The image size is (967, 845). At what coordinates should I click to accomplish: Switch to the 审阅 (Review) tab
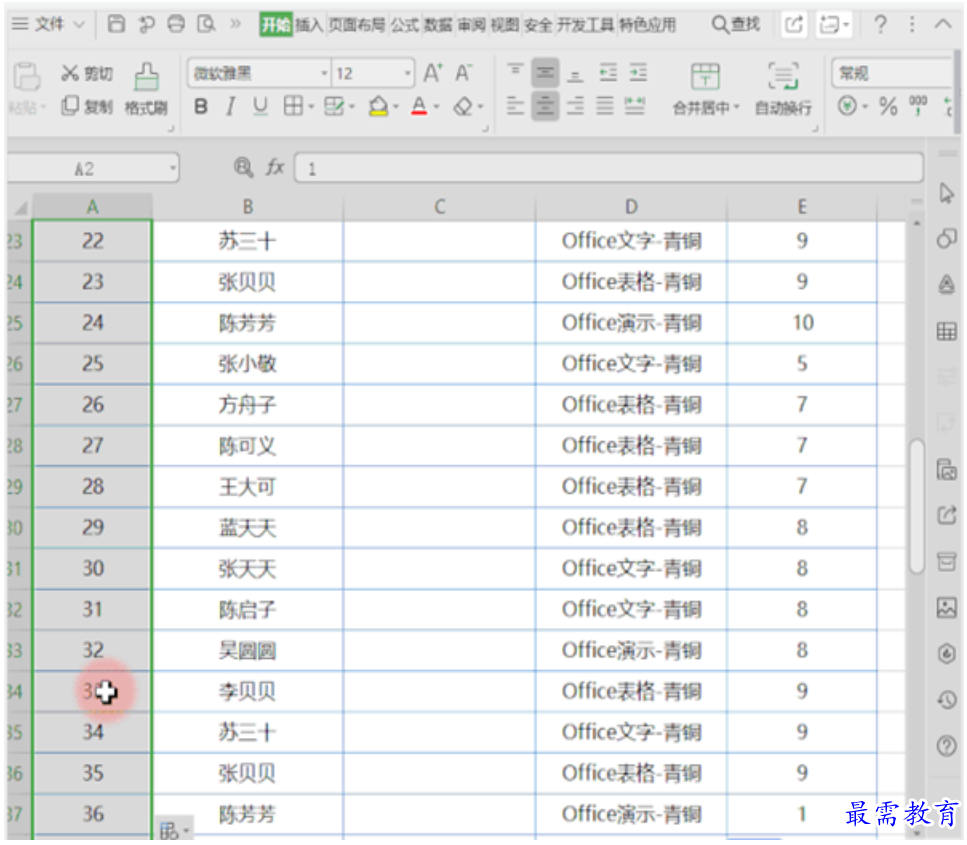[471, 25]
